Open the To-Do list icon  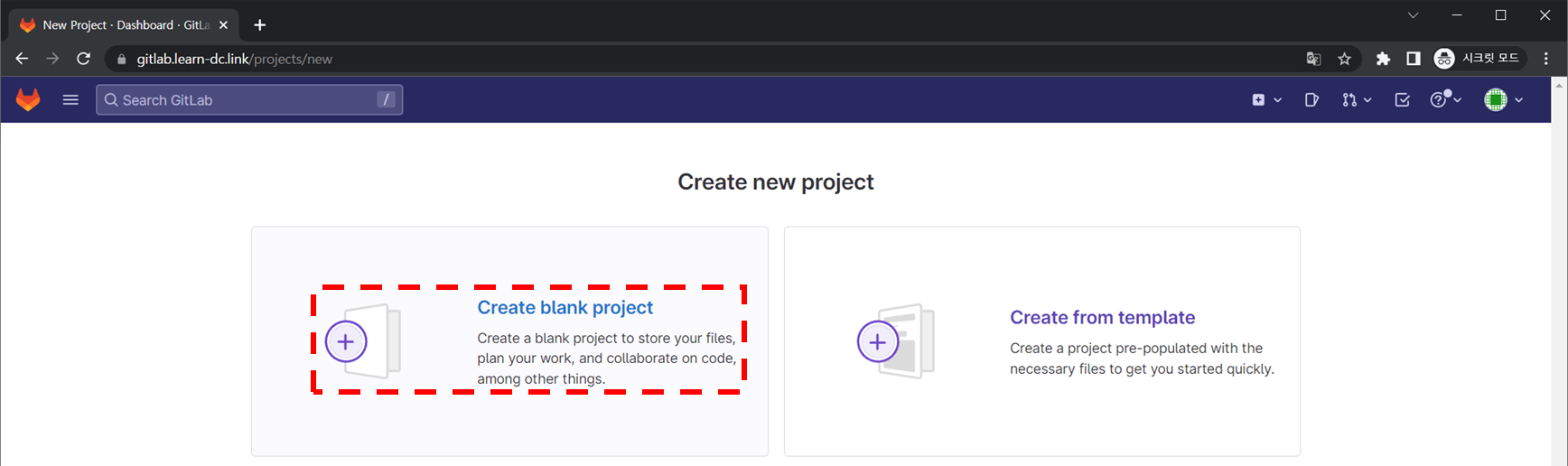pyautogui.click(x=1402, y=100)
